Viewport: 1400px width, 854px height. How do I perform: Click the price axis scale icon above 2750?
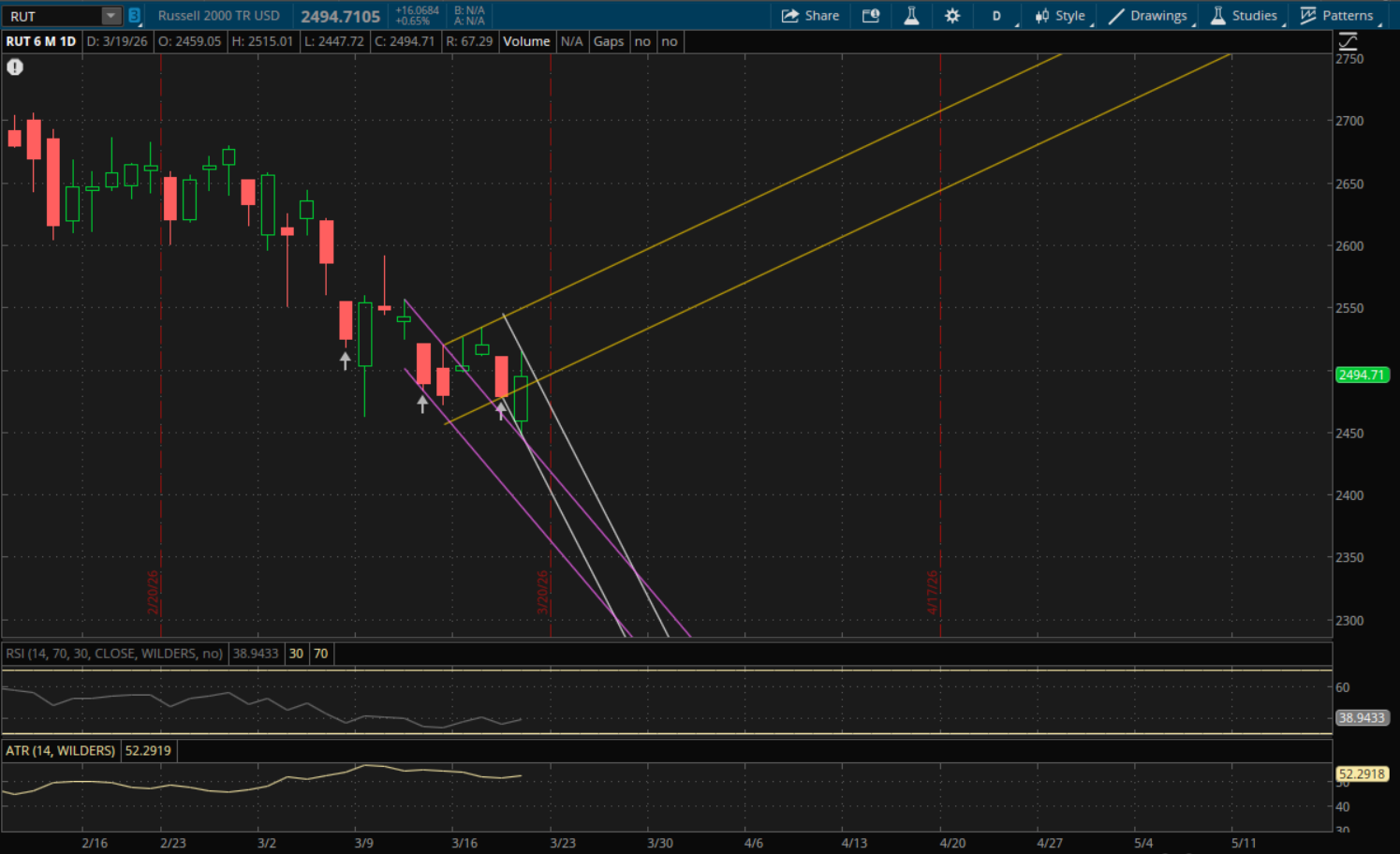click(1348, 42)
